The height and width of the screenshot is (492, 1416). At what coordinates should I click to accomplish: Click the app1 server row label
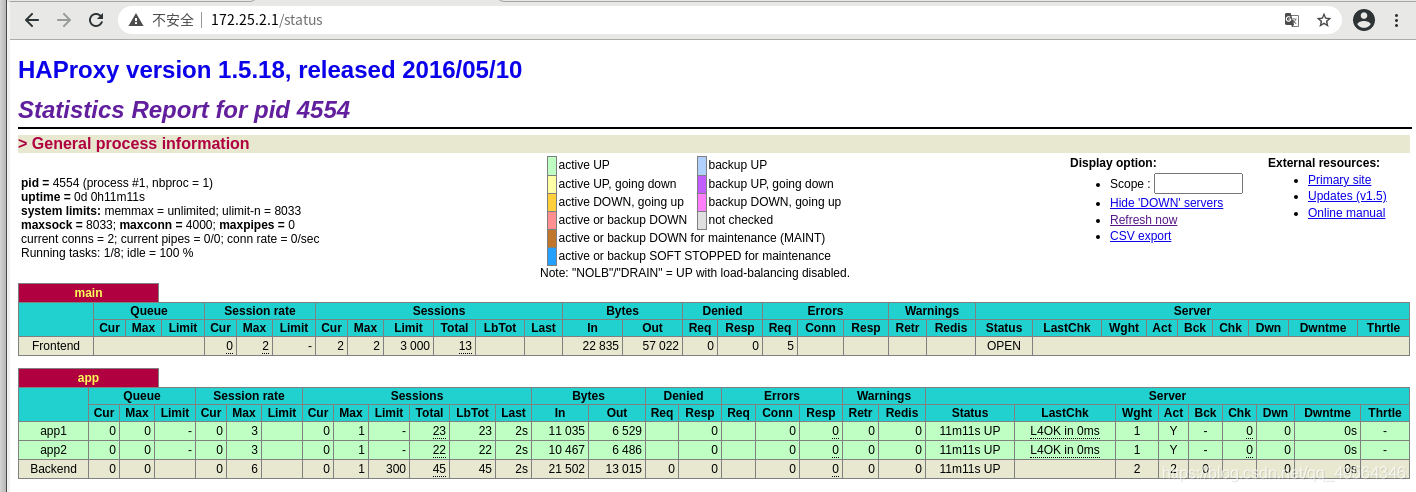point(54,431)
